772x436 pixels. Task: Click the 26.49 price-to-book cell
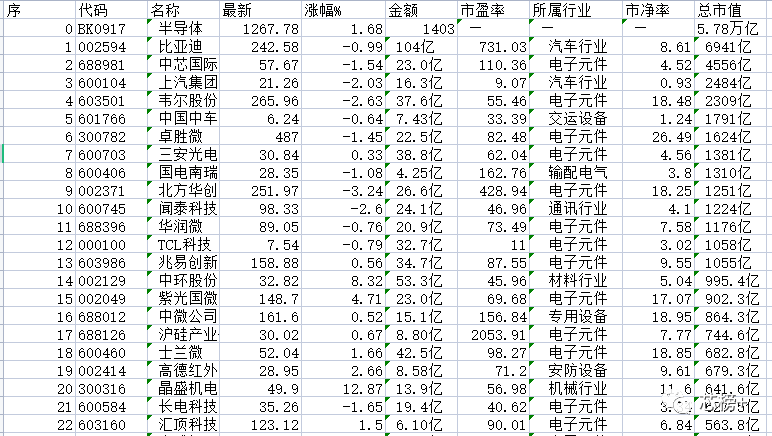pos(658,137)
